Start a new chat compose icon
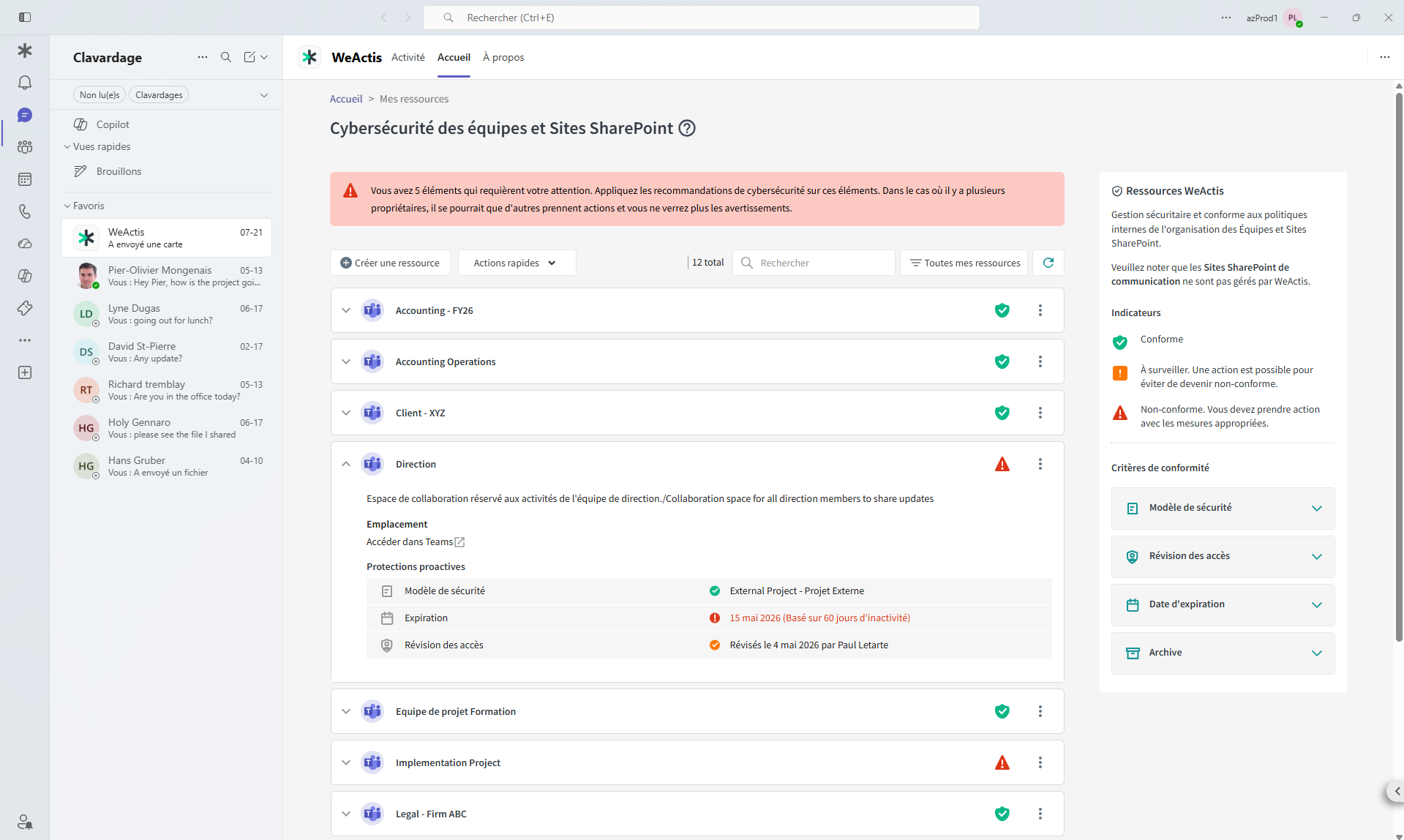This screenshot has width=1404, height=840. coord(249,57)
